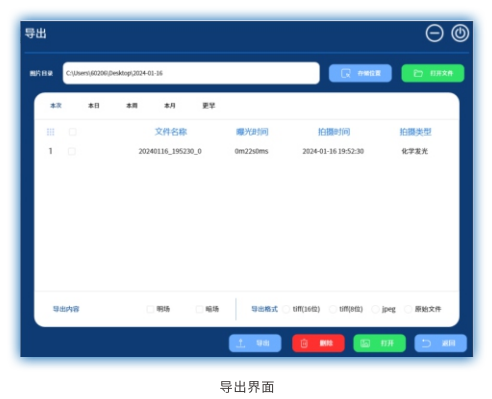Click the 拍摄时间 column header
492x399 pixels.
(334, 132)
